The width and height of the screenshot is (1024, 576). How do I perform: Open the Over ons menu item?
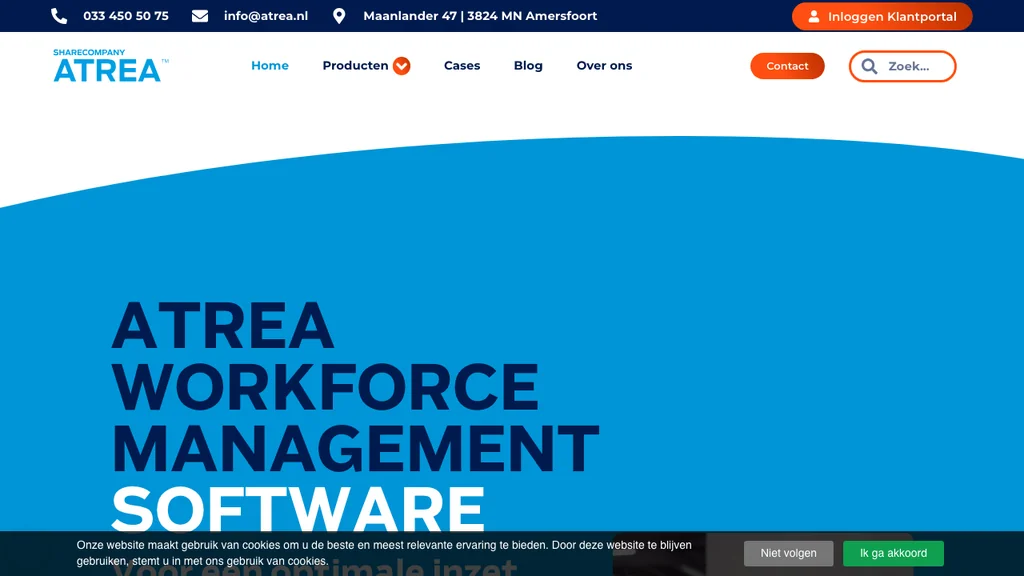pyautogui.click(x=604, y=65)
